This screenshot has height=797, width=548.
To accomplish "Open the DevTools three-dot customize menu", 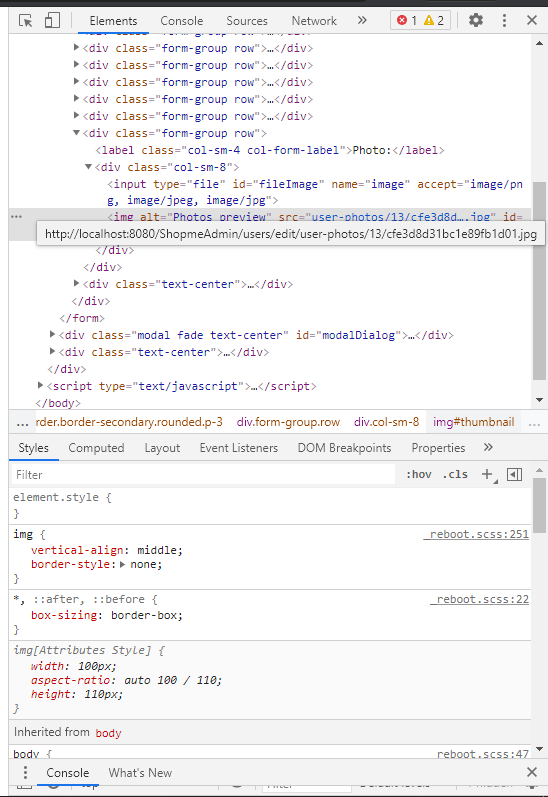I will pyautogui.click(x=504, y=20).
